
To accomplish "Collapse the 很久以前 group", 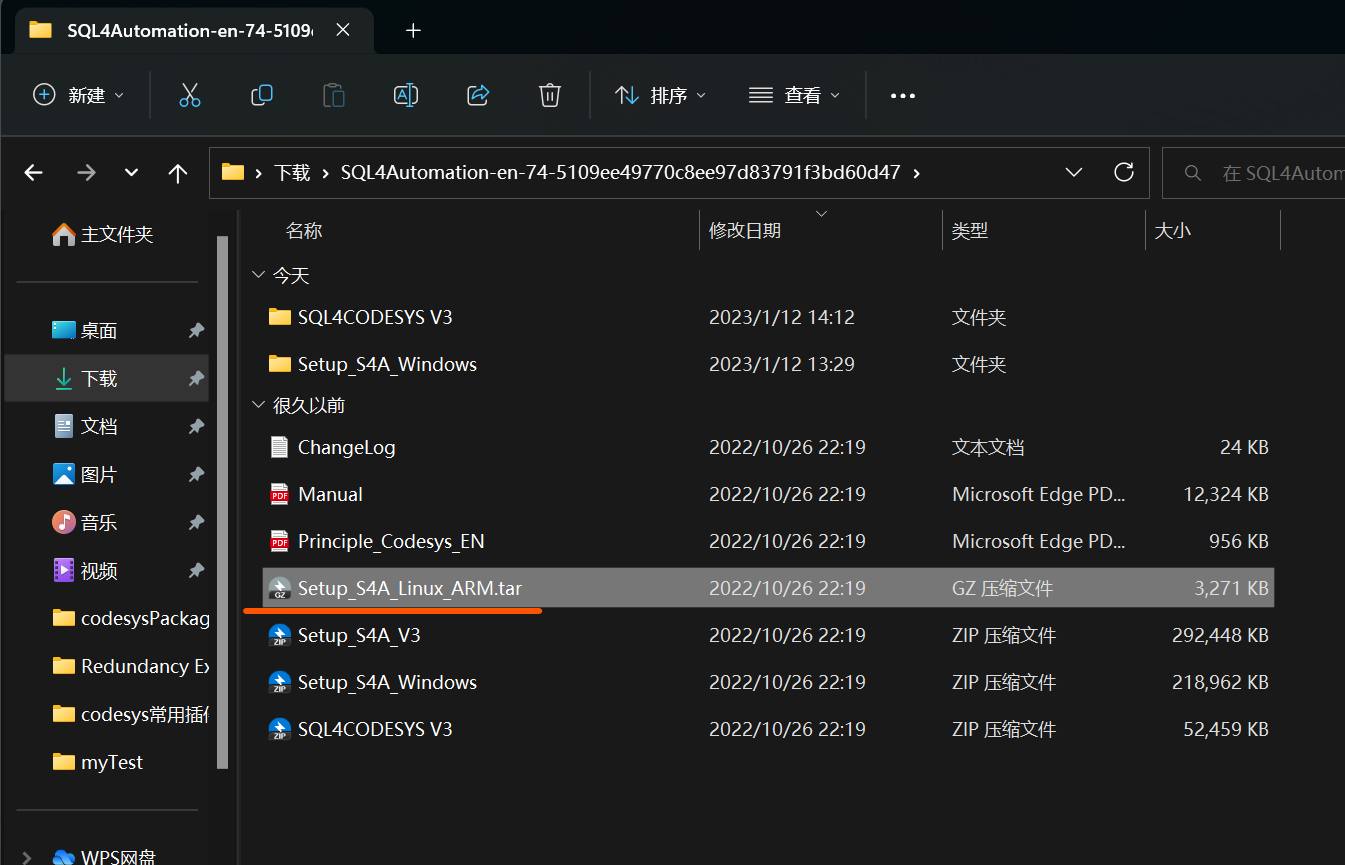I will (x=258, y=405).
